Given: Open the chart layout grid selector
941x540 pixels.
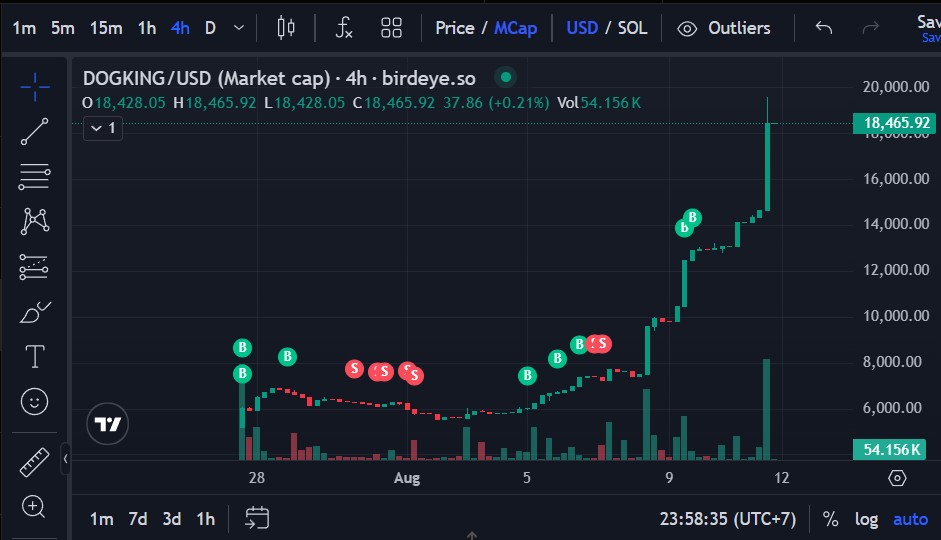Looking at the screenshot, I should tap(391, 28).
